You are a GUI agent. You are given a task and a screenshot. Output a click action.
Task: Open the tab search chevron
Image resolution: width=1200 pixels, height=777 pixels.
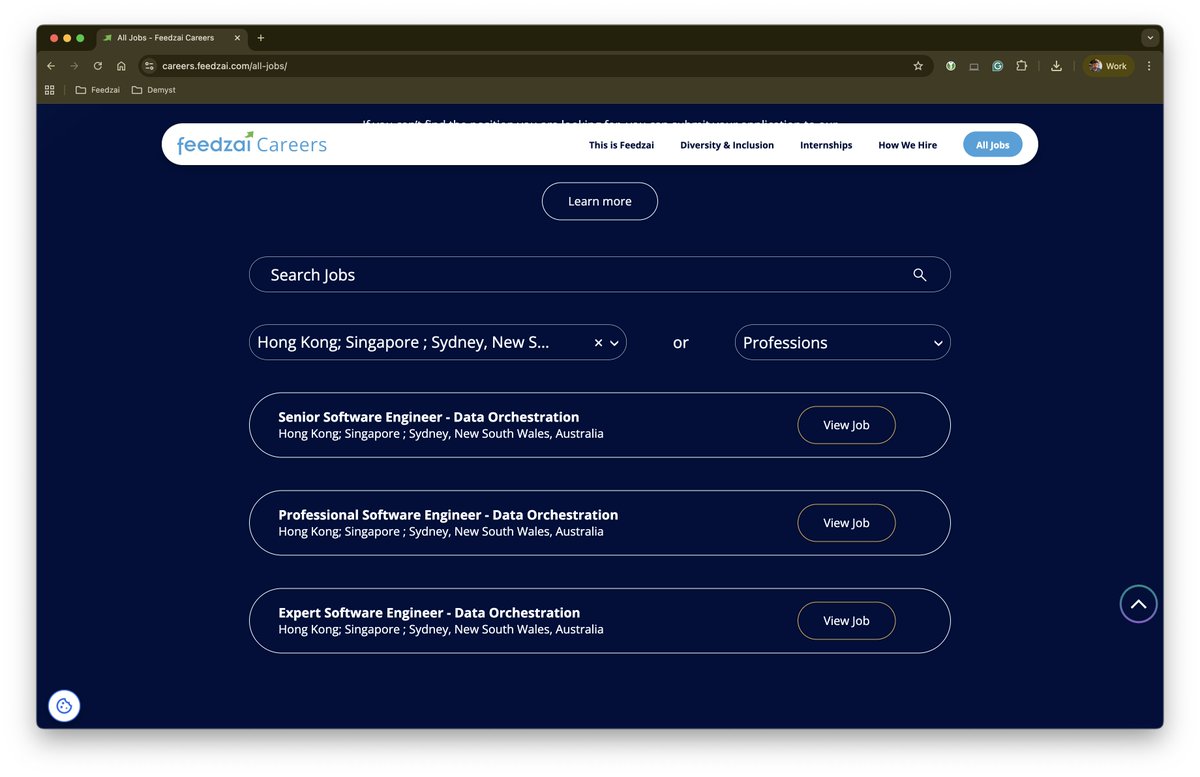click(1150, 38)
